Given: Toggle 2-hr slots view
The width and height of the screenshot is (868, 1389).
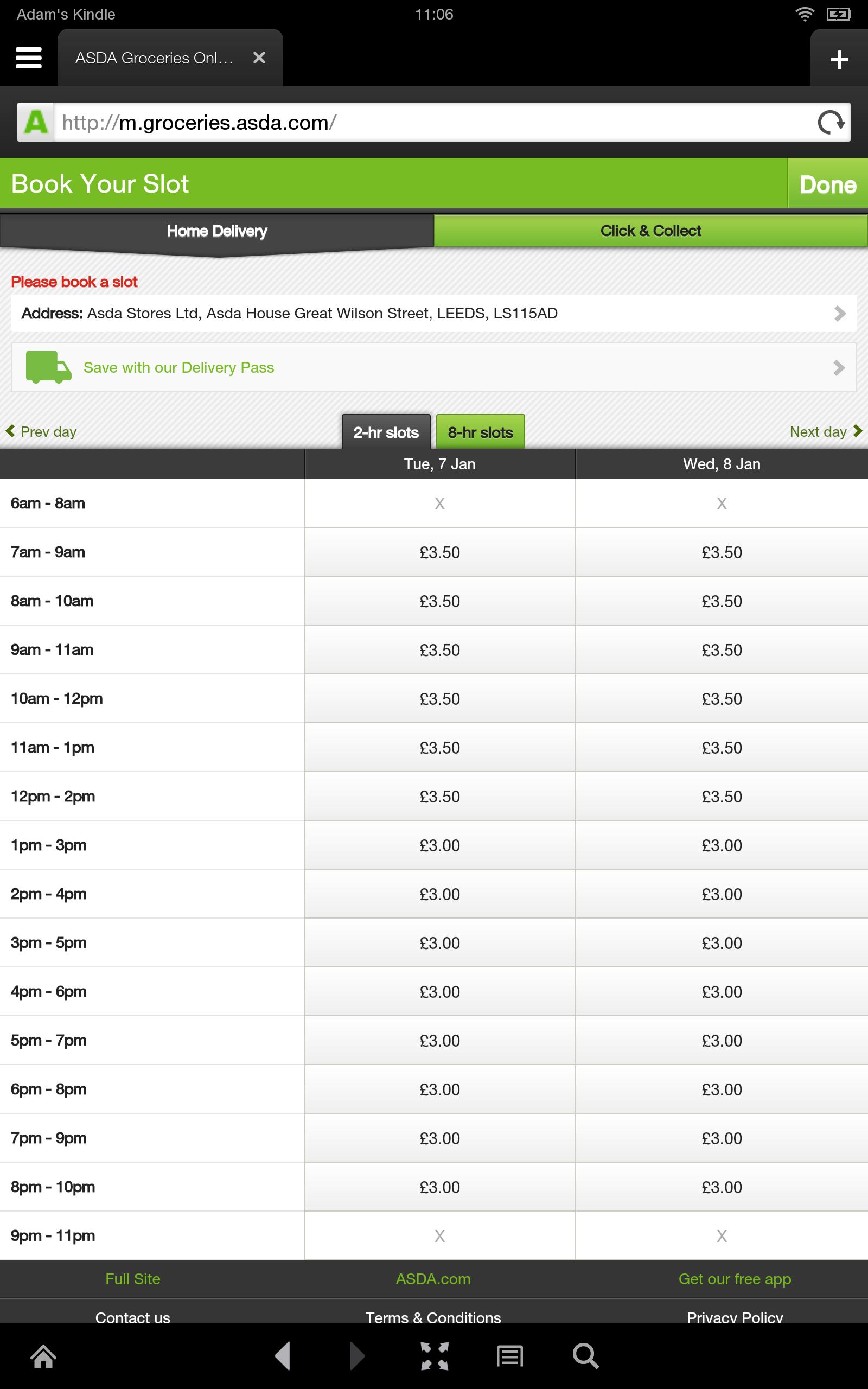Looking at the screenshot, I should (386, 432).
